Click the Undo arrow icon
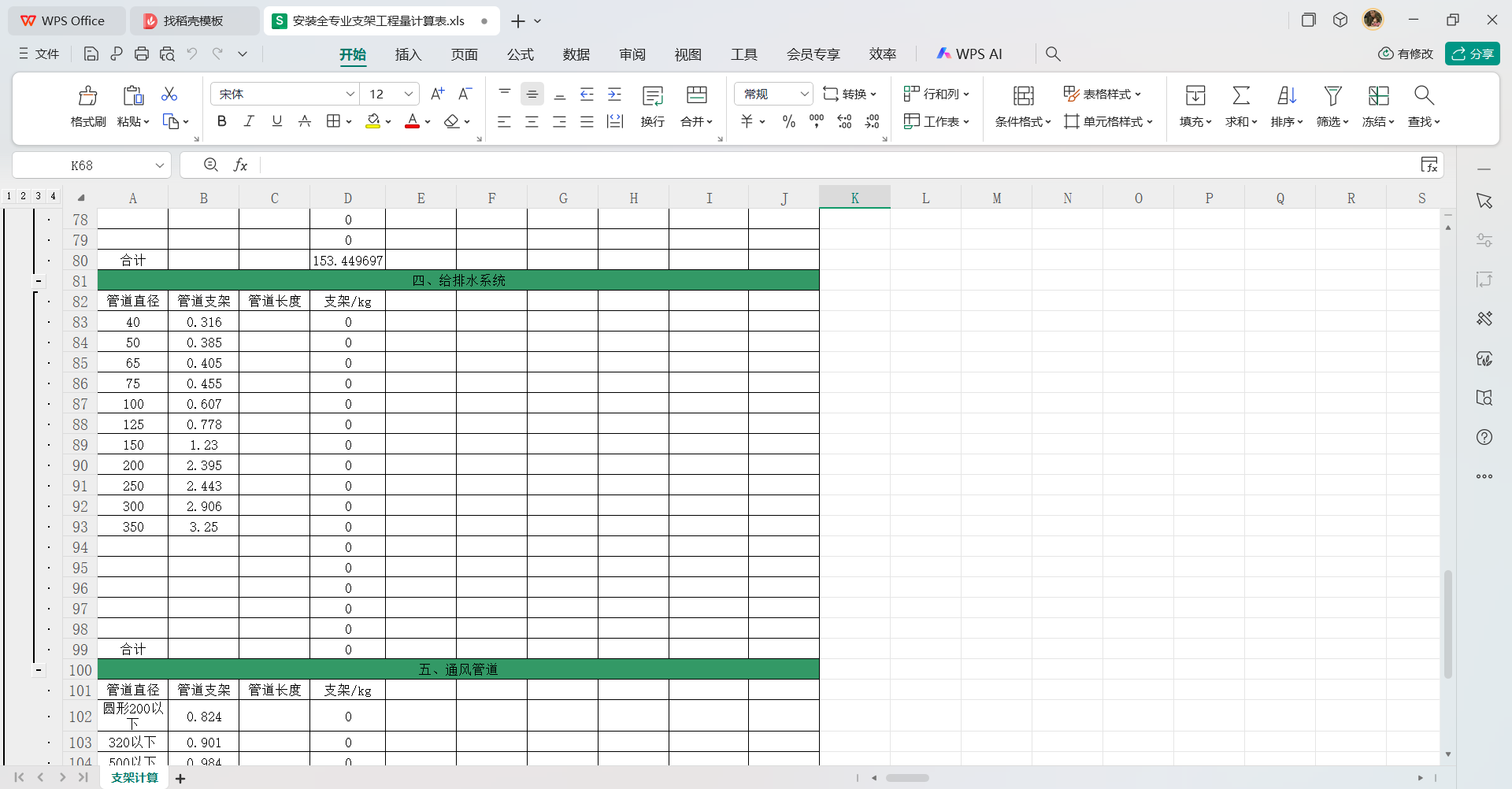The height and width of the screenshot is (789, 1512). click(192, 54)
